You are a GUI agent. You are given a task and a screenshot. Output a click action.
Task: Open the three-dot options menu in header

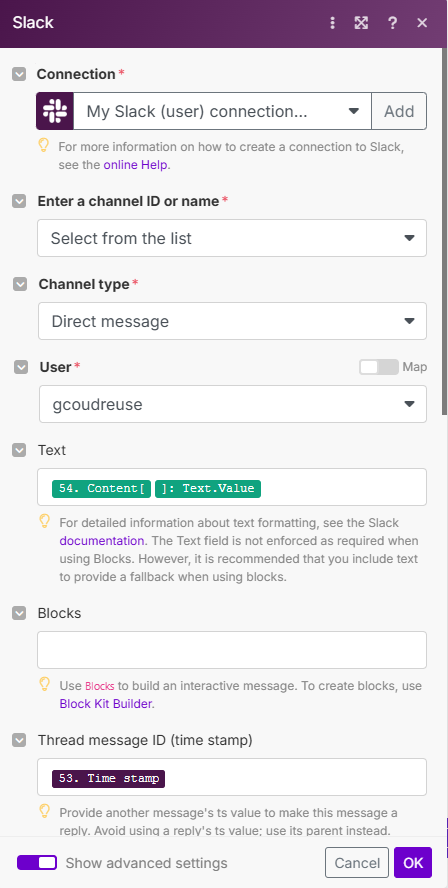[332, 23]
